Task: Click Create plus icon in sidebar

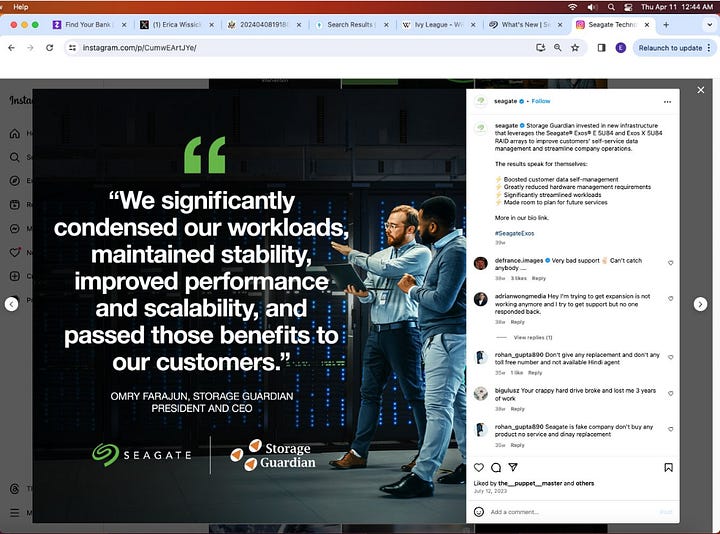Action: (15, 276)
